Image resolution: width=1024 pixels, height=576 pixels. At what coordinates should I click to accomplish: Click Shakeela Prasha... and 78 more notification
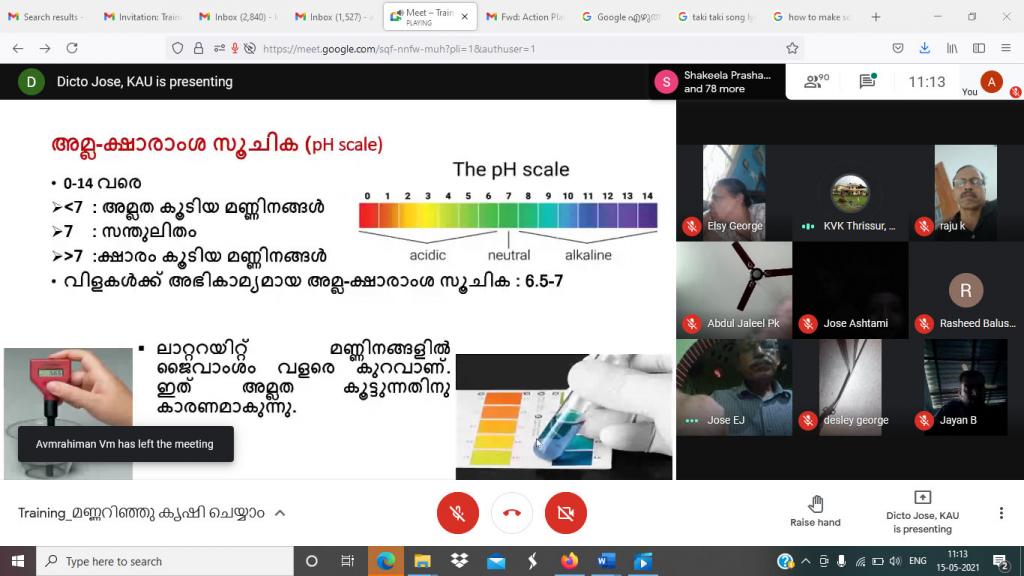tap(715, 82)
